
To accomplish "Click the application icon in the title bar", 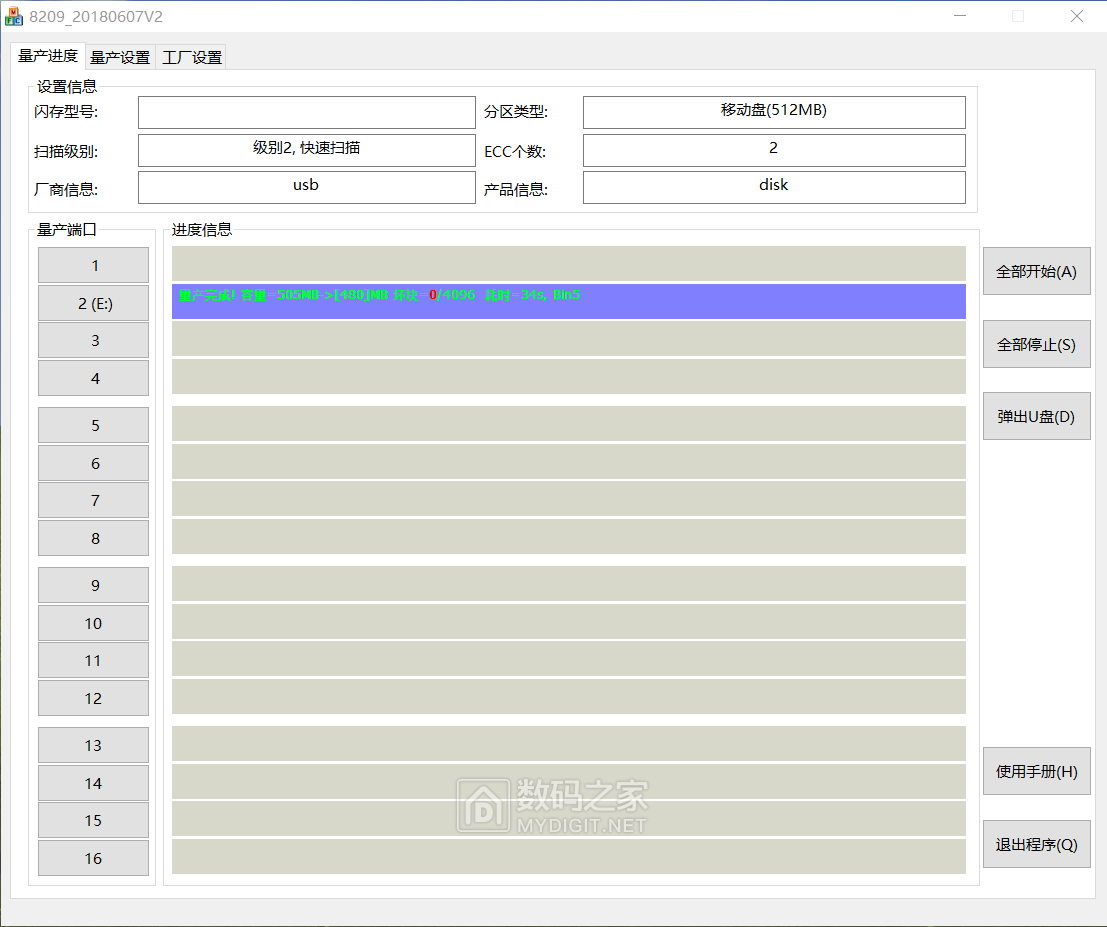I will (15, 15).
